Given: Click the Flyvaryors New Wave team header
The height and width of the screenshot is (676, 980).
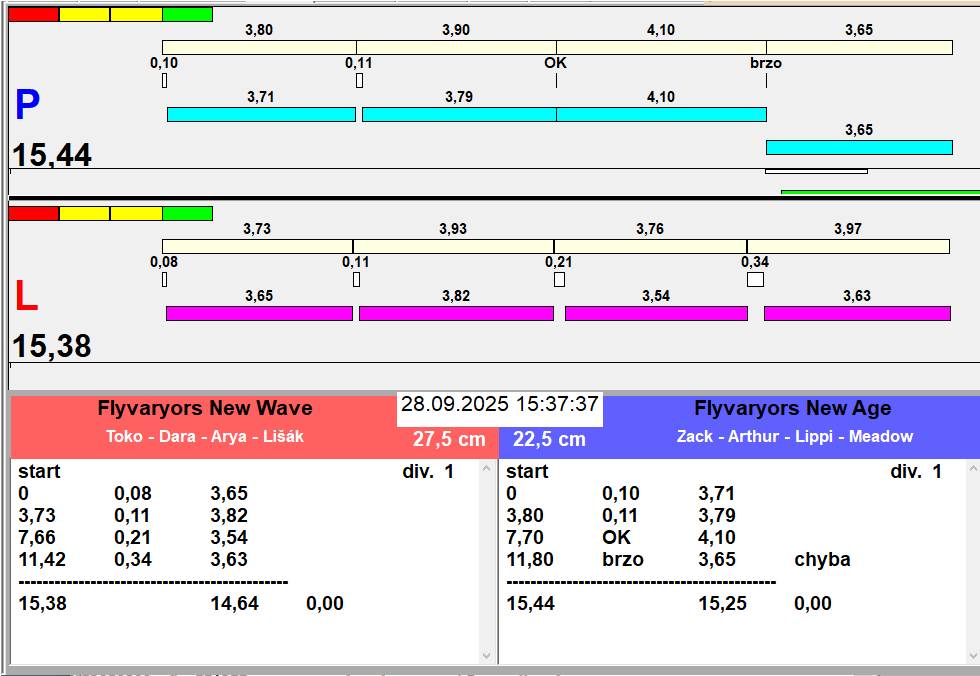Looking at the screenshot, I should (205, 409).
